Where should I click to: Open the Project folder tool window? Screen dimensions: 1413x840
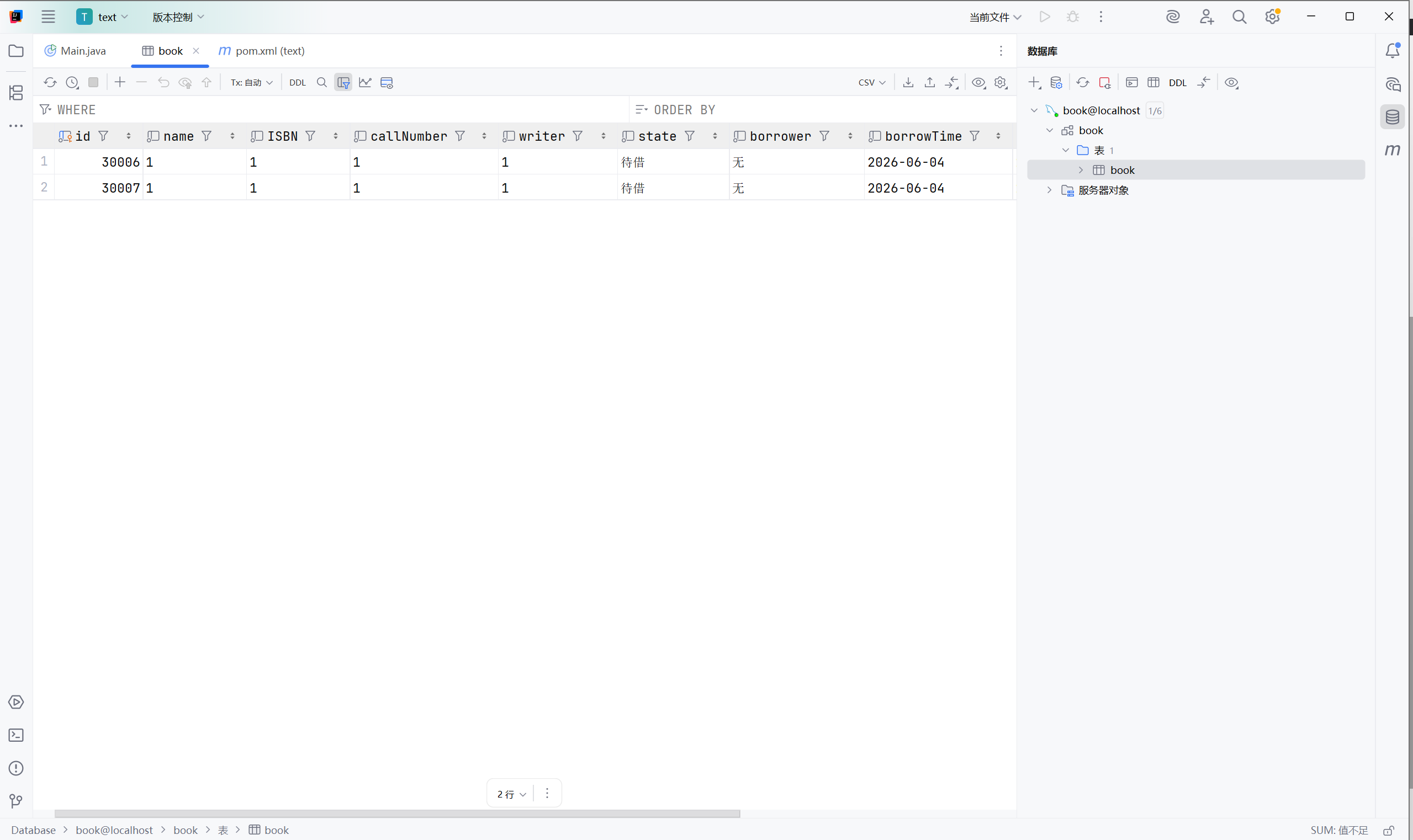pyautogui.click(x=17, y=51)
